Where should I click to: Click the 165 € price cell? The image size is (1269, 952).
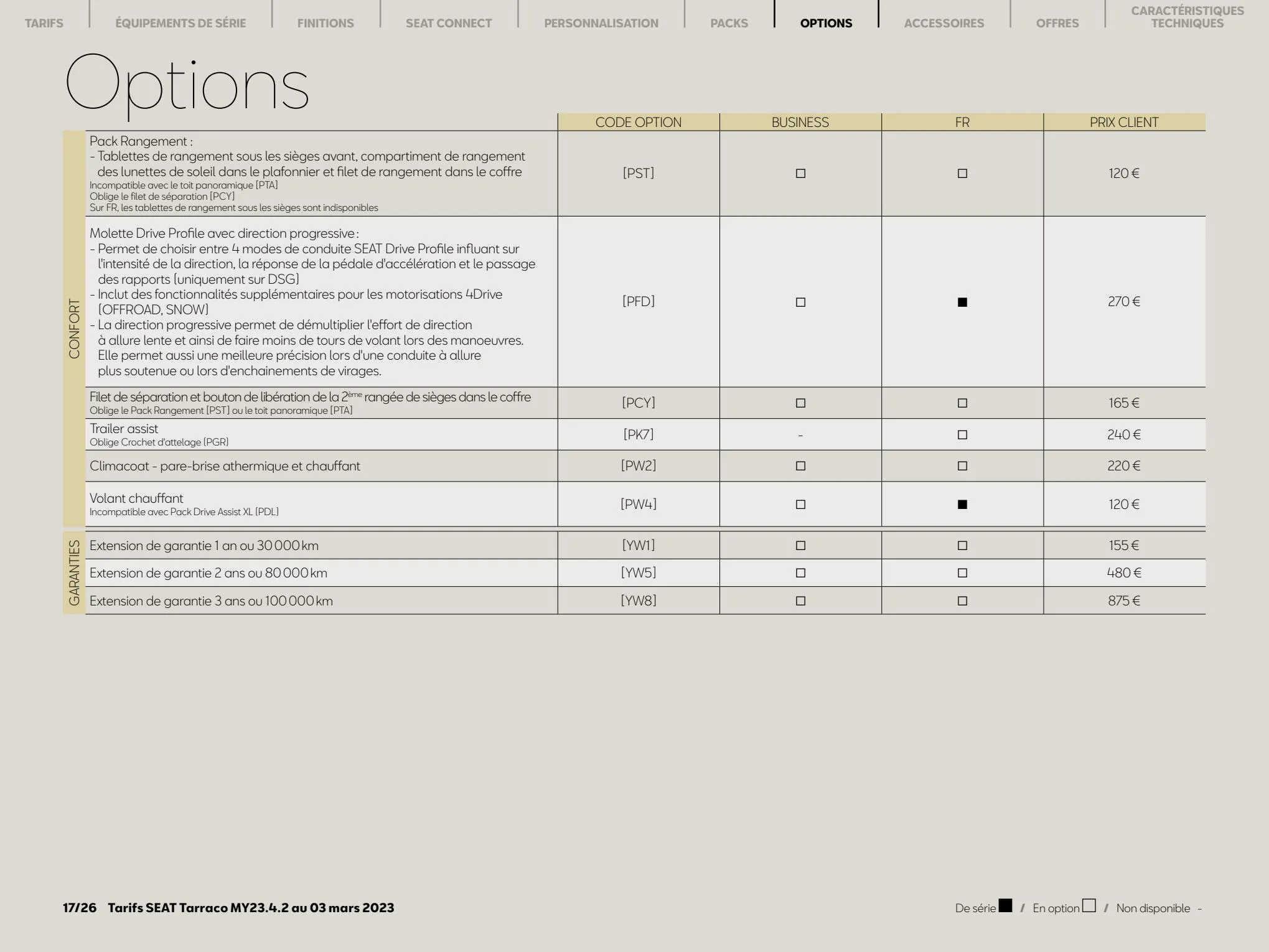[x=1124, y=403]
